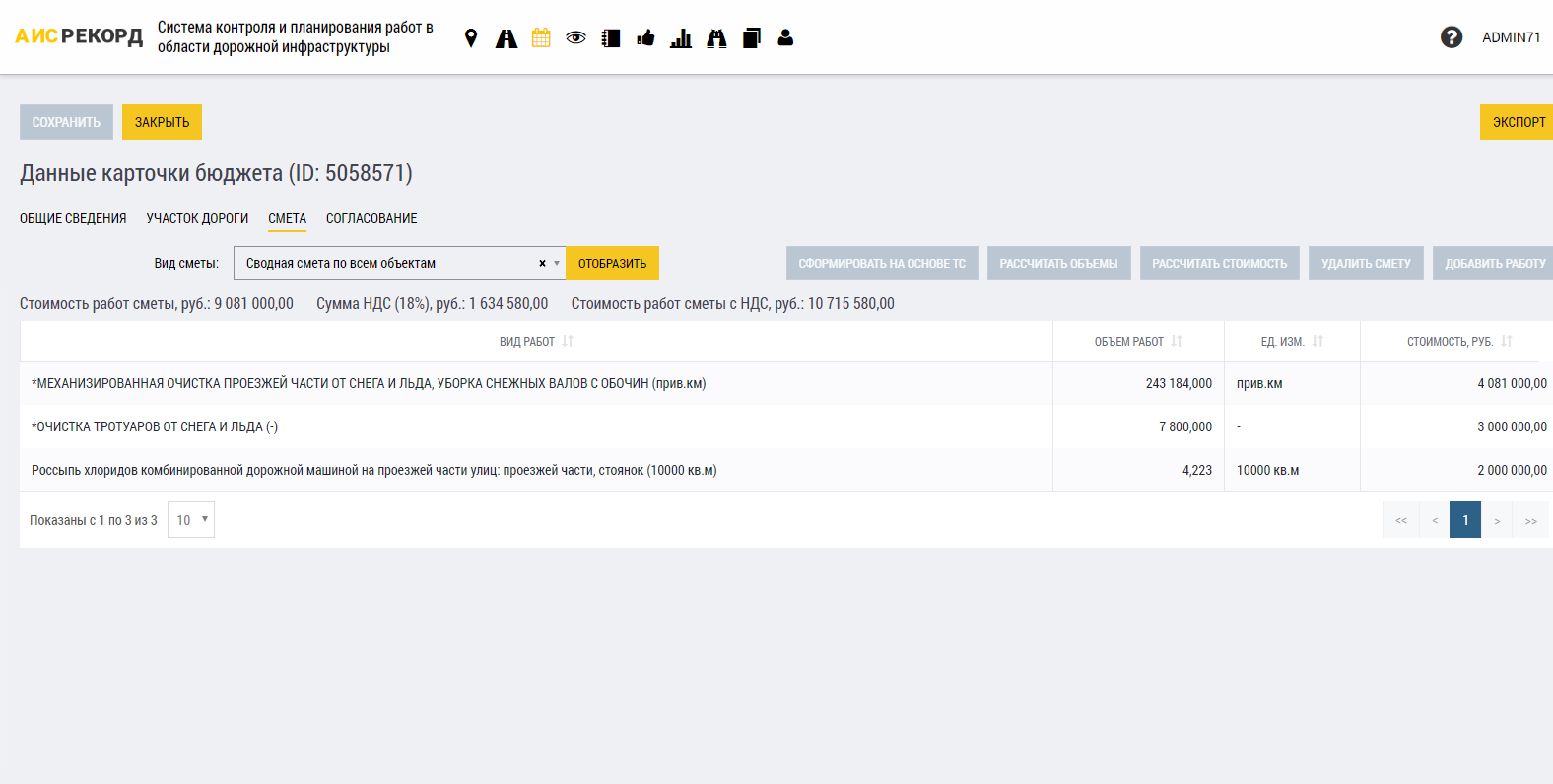Open the Вид сметы dropdown arrow

click(557, 264)
